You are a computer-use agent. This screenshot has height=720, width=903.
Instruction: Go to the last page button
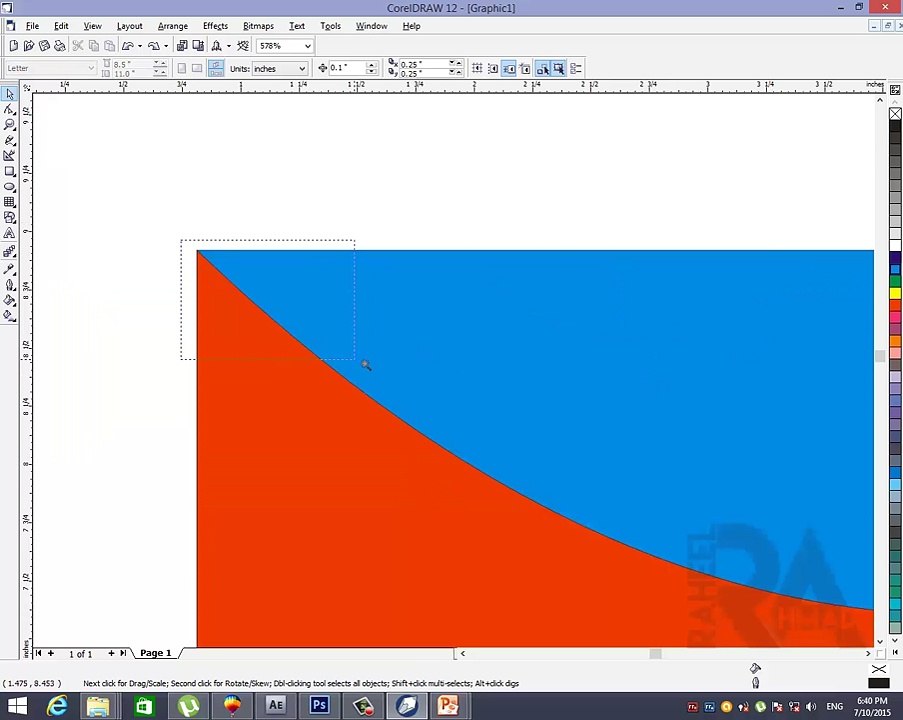pyautogui.click(x=123, y=653)
